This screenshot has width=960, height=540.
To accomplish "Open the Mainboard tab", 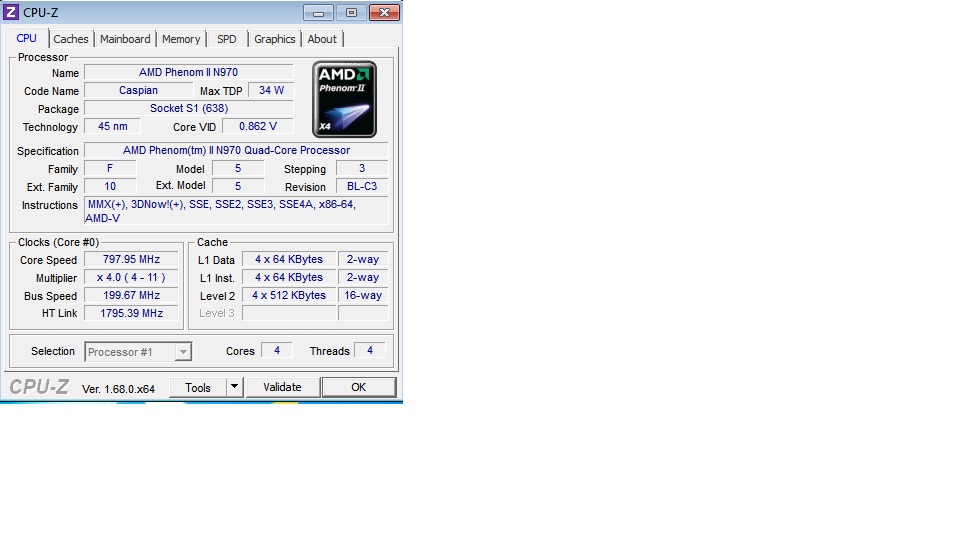I will pos(125,39).
